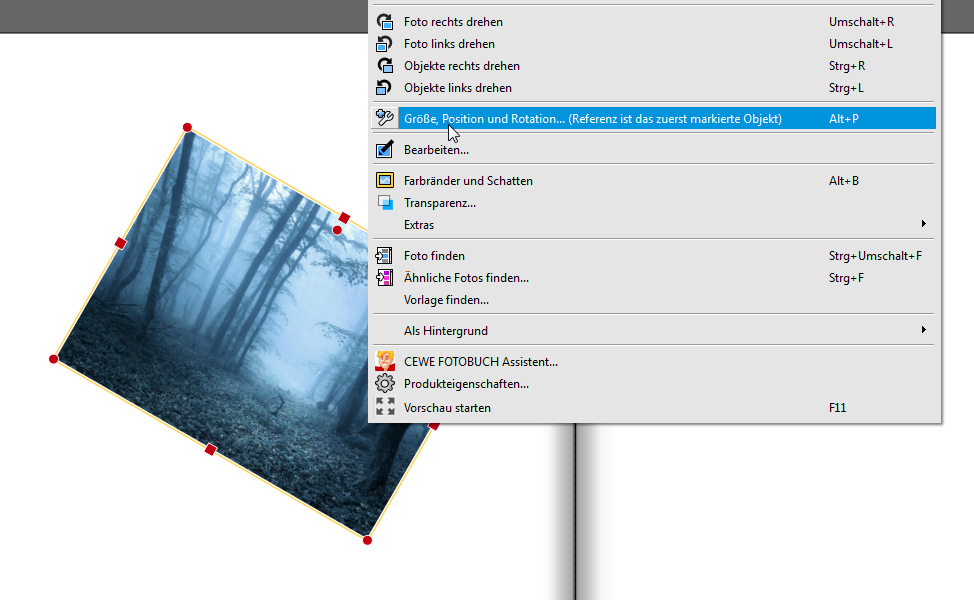Image resolution: width=974 pixels, height=600 pixels.
Task: Open Größe, Position und Rotation dialog
Action: tap(654, 118)
